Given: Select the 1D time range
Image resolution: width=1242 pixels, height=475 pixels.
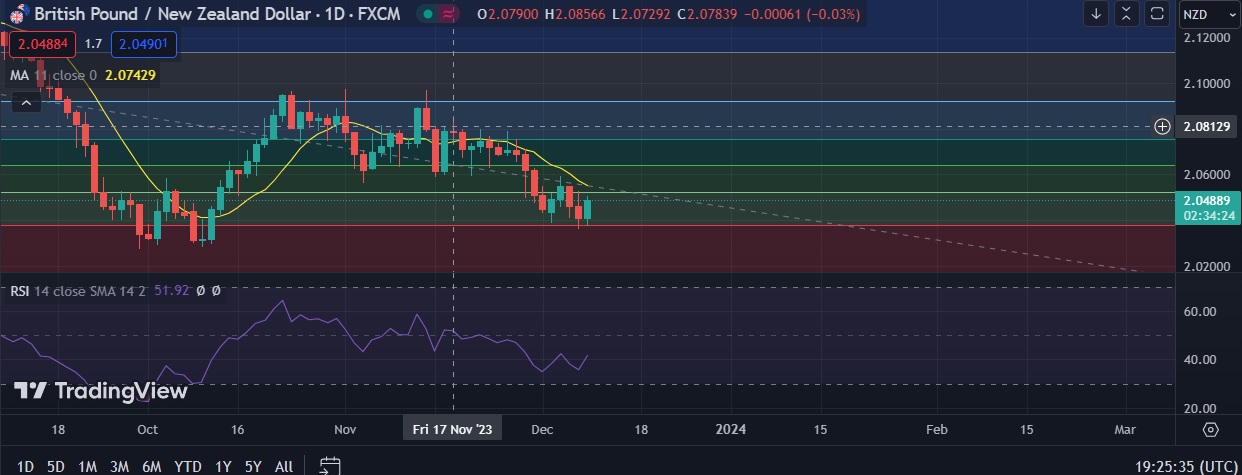Looking at the screenshot, I should 26,465.
